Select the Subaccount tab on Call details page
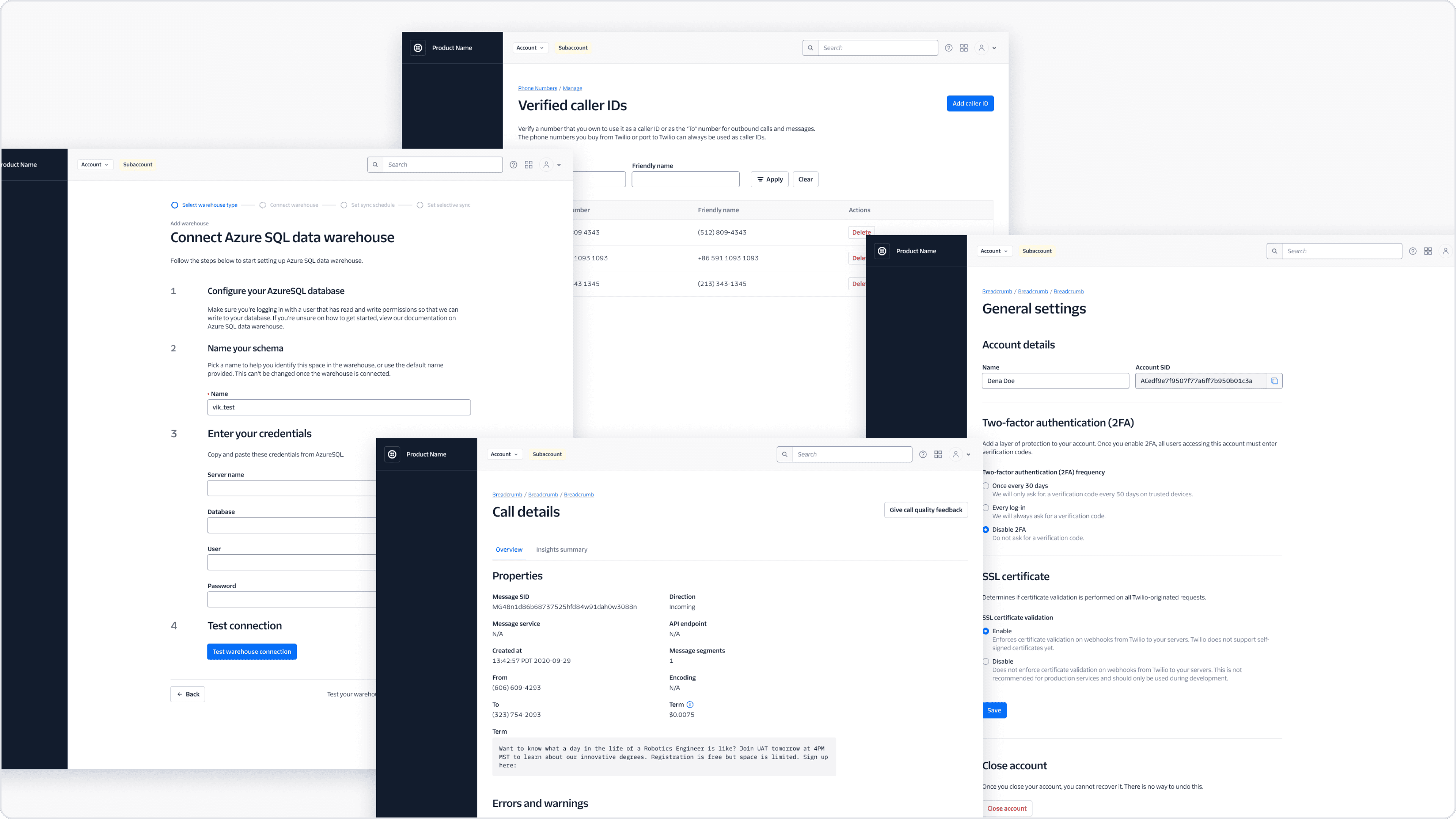 pyautogui.click(x=546, y=454)
